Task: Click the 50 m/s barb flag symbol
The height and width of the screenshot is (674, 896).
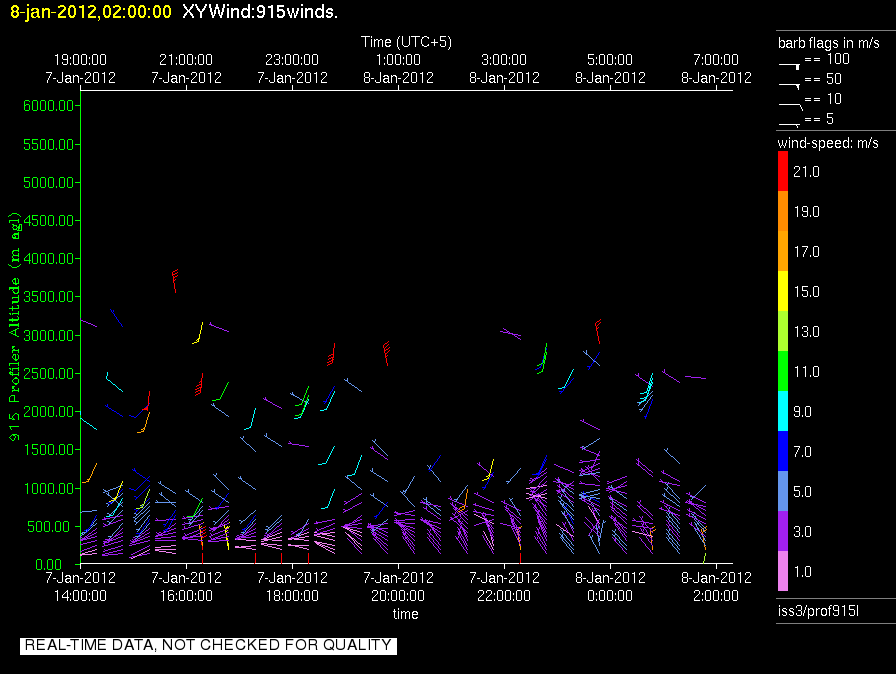Action: tap(790, 86)
